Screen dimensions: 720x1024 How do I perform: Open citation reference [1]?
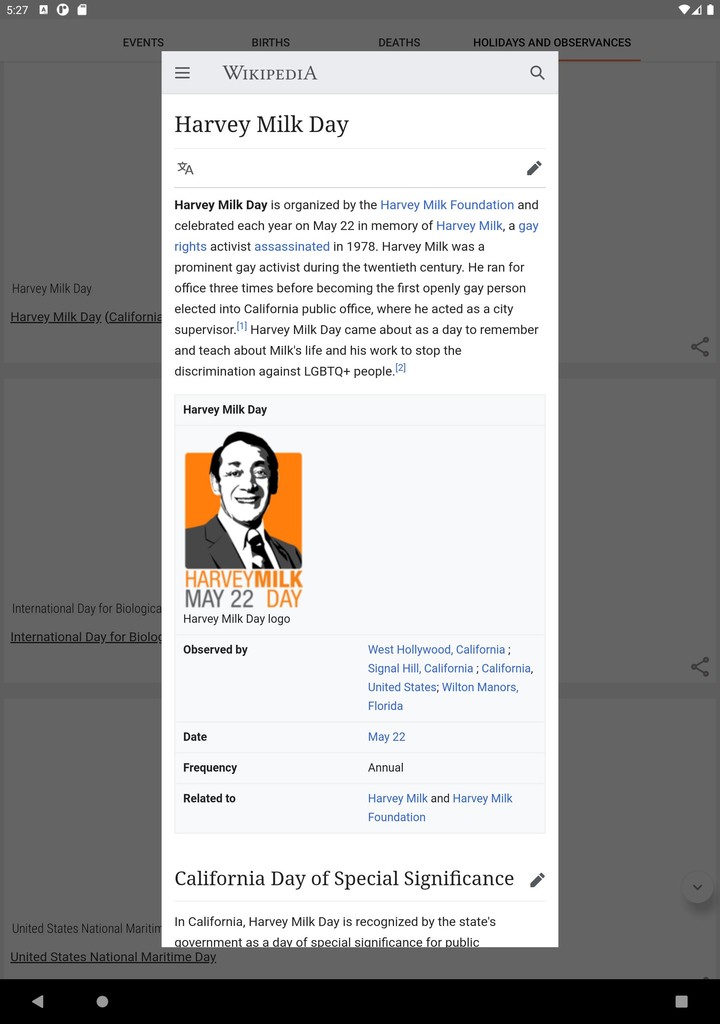pyautogui.click(x=242, y=326)
